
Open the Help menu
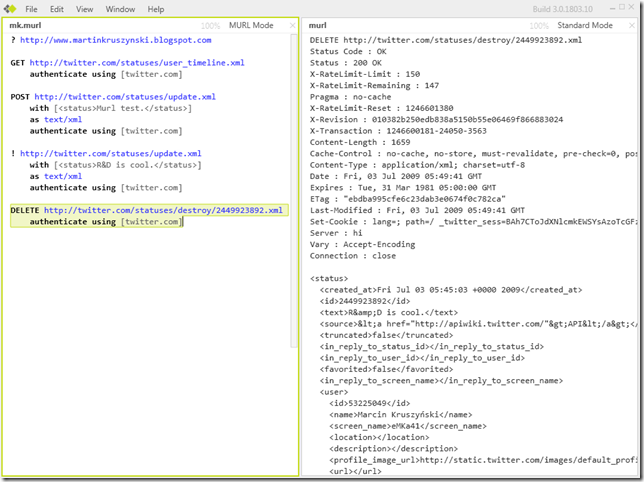click(156, 9)
